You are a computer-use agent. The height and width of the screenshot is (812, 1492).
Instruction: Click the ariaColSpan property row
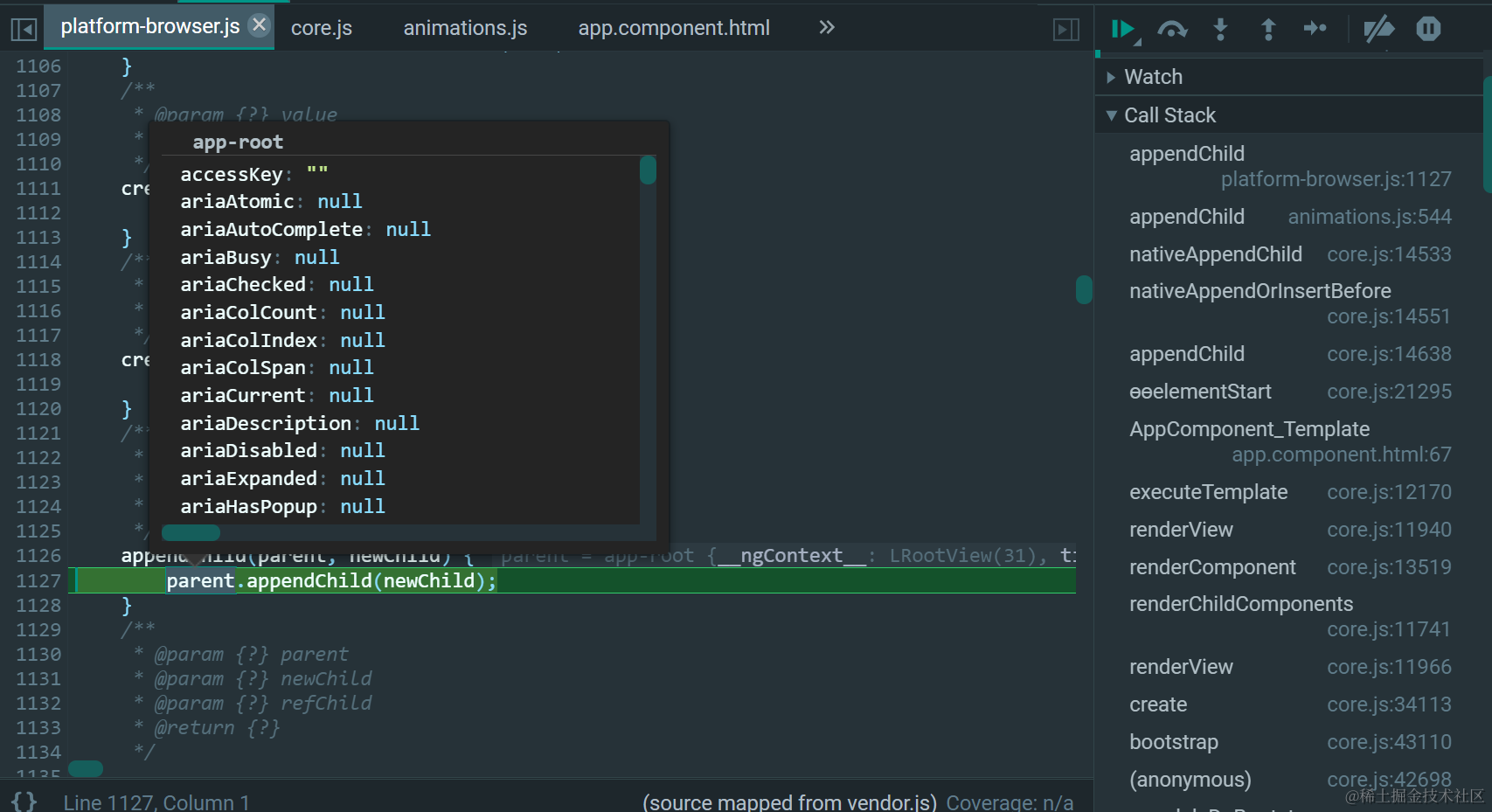coord(277,367)
